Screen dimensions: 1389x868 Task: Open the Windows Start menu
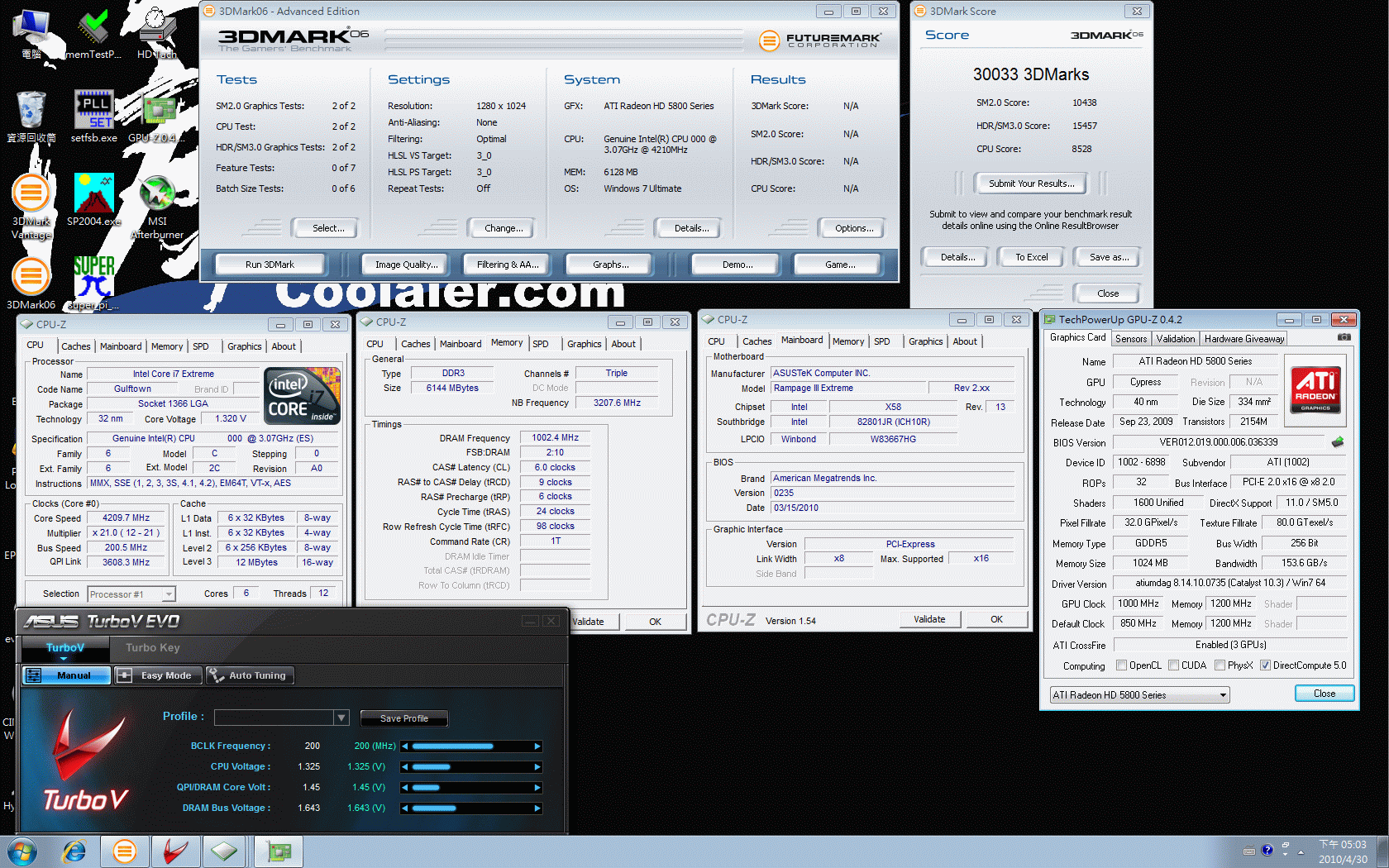click(22, 851)
